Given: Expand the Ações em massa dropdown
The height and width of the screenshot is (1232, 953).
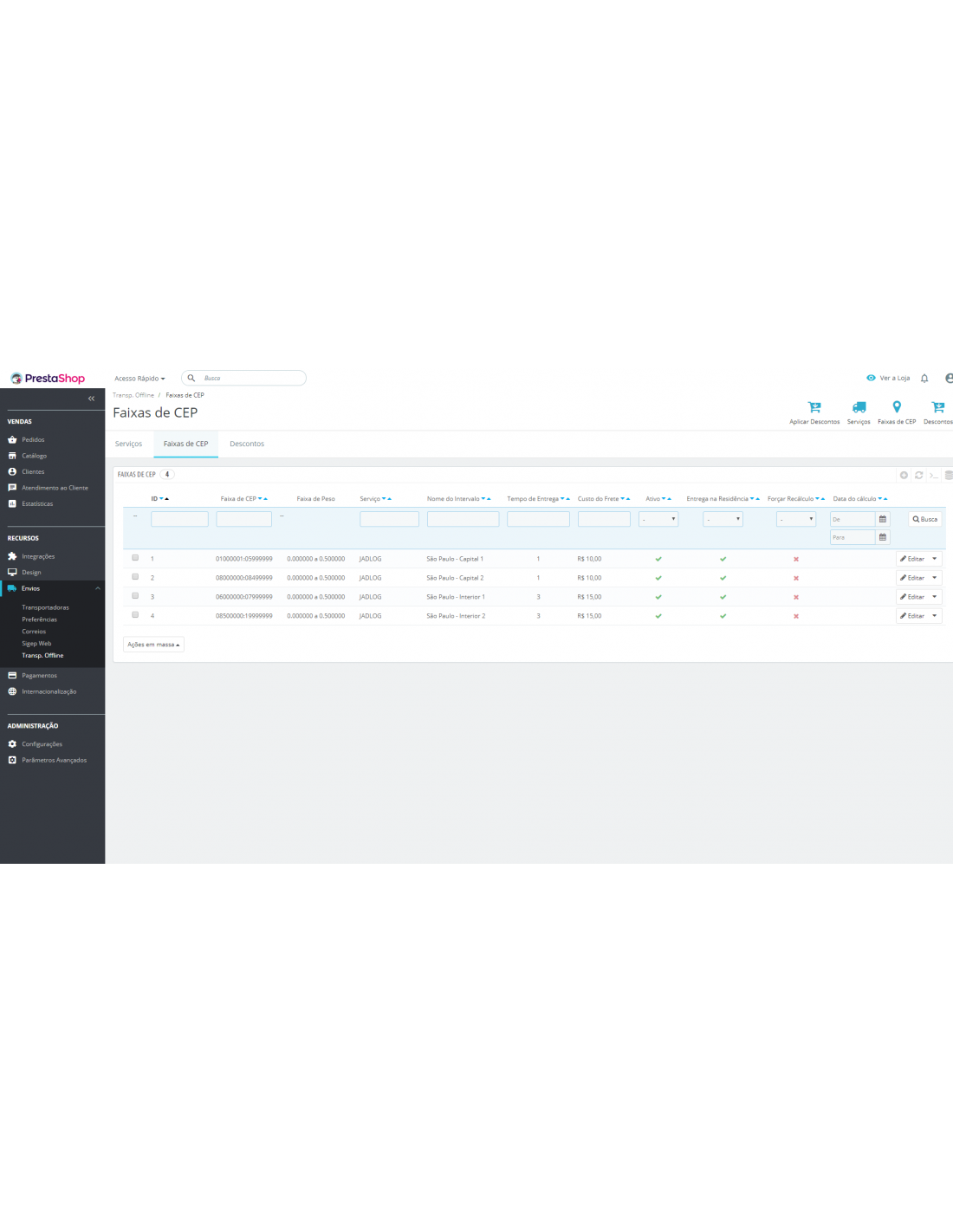Looking at the screenshot, I should pyautogui.click(x=153, y=645).
